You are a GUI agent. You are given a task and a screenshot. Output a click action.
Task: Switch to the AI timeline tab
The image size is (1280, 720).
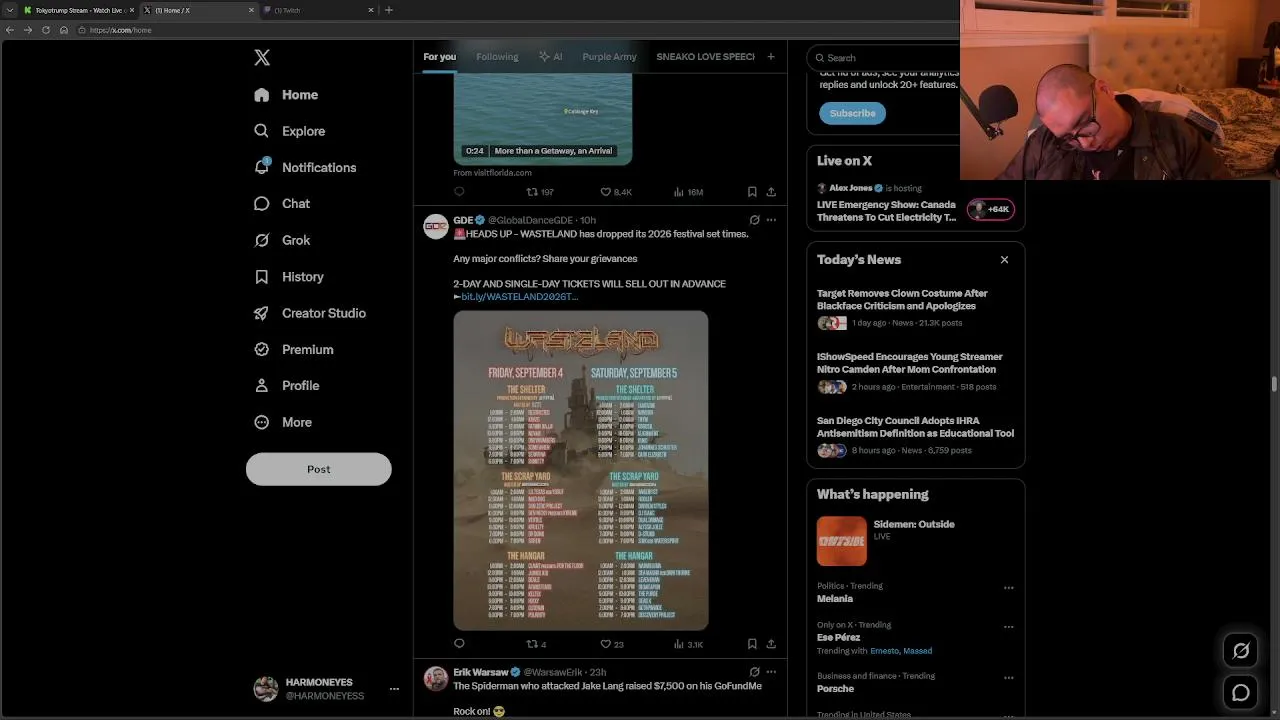tap(551, 57)
